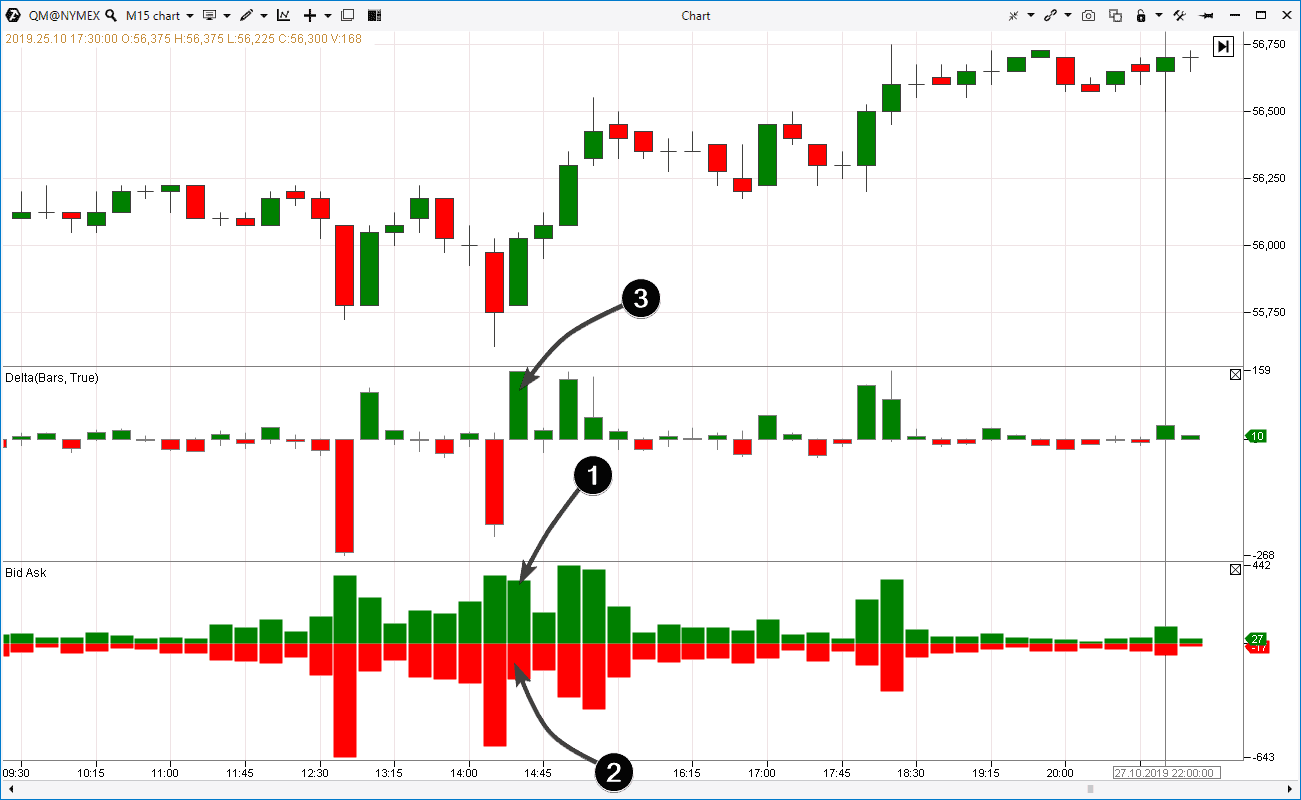This screenshot has height=800, width=1301.
Task: Expand the link chart dropdown arrow
Action: click(x=1068, y=16)
